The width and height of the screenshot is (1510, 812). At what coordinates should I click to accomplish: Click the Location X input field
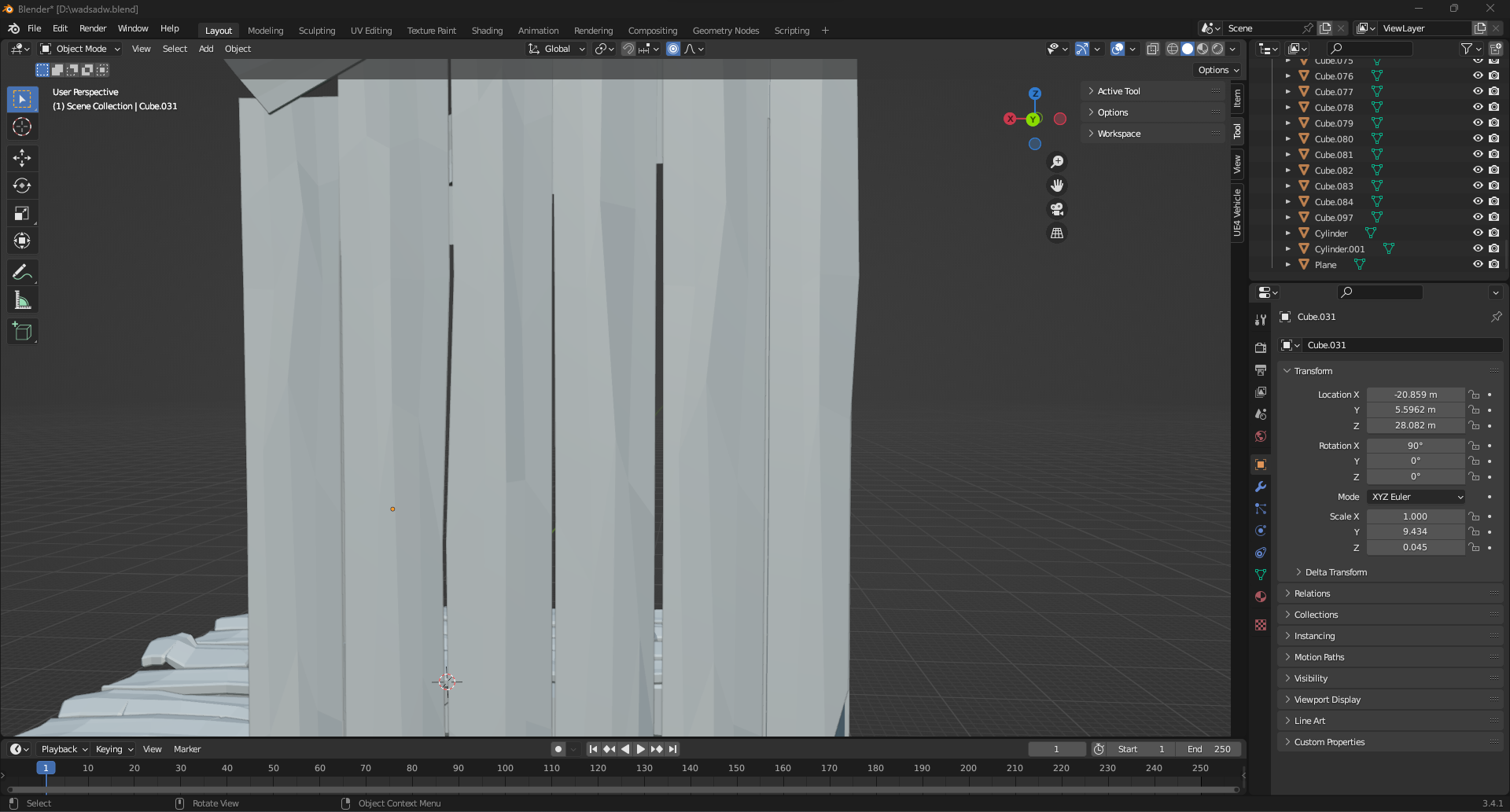[1414, 395]
